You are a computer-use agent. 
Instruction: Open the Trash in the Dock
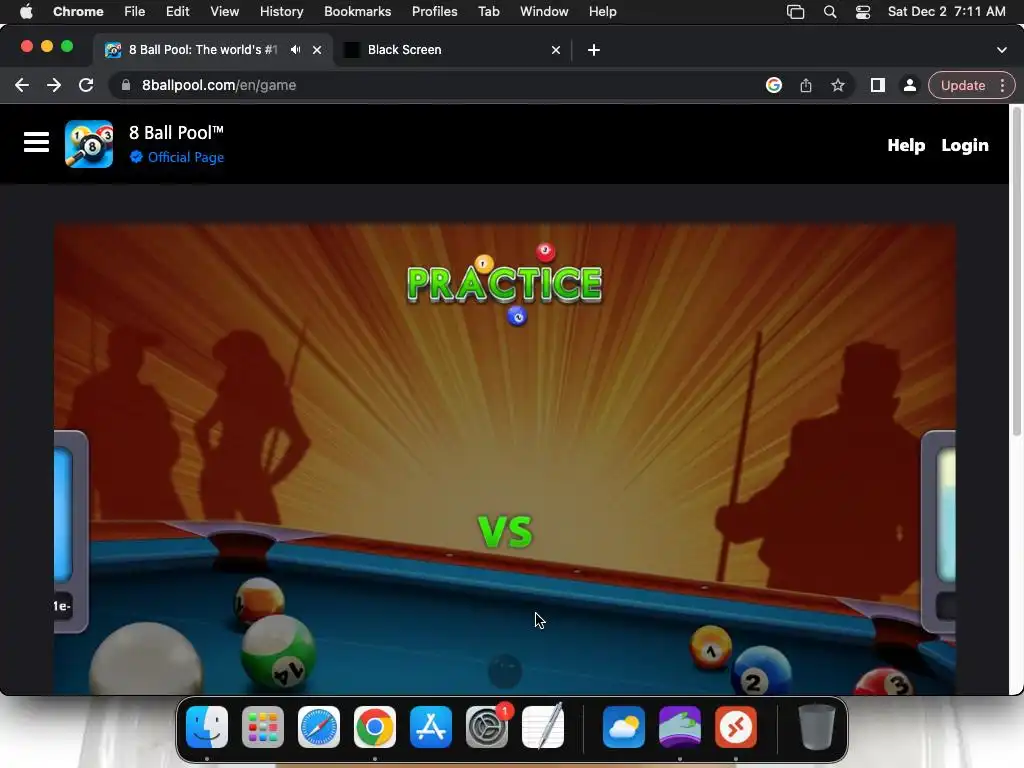(x=816, y=727)
